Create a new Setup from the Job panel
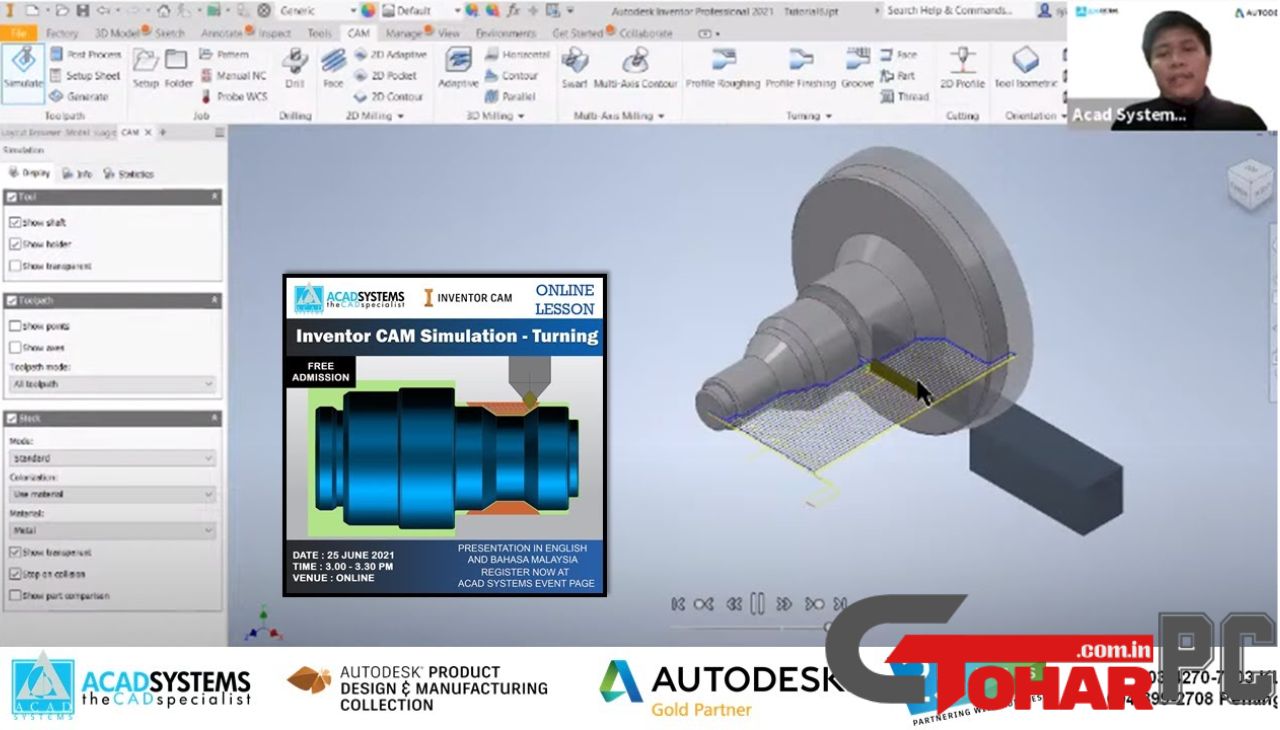This screenshot has width=1280, height=730. pyautogui.click(x=146, y=70)
